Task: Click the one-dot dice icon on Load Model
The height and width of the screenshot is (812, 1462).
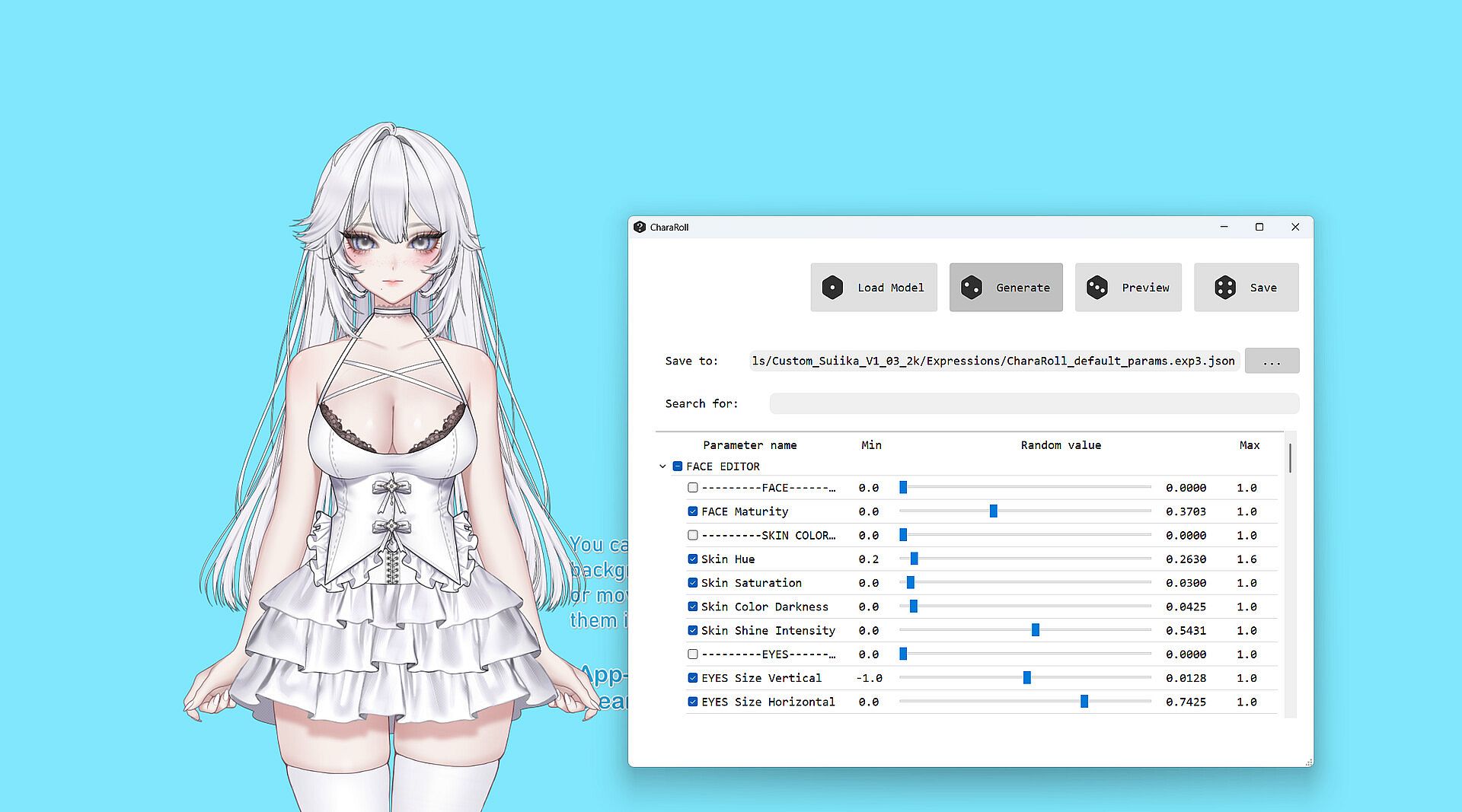Action: coord(832,288)
